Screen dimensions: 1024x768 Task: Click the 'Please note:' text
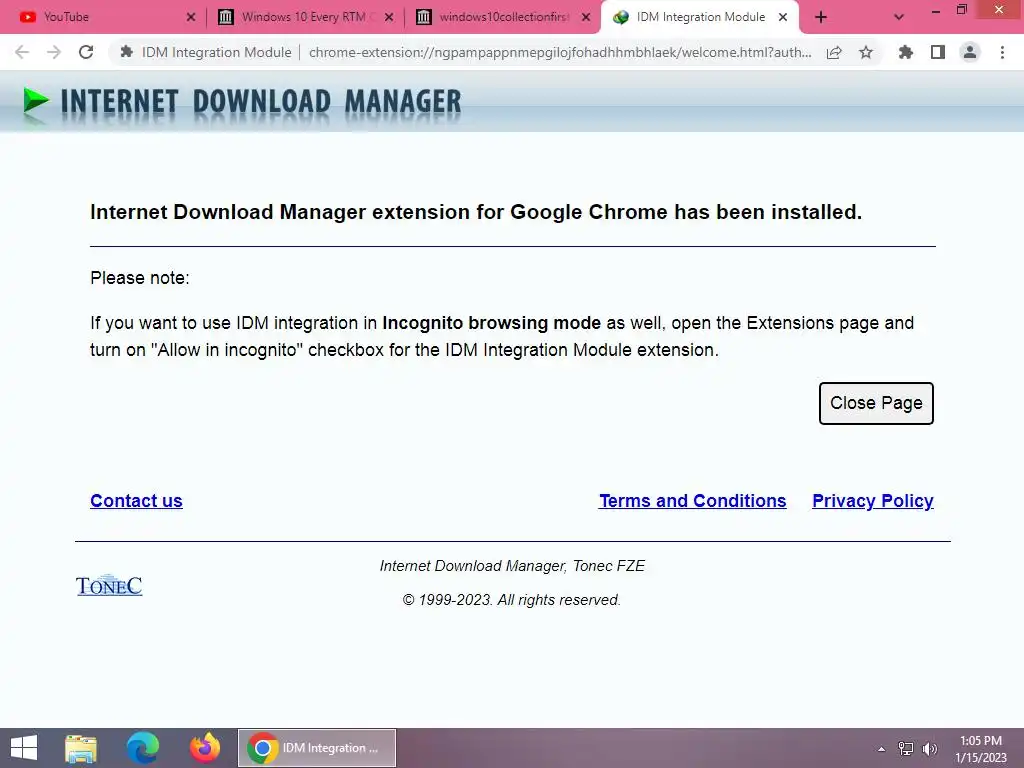pyautogui.click(x=140, y=278)
